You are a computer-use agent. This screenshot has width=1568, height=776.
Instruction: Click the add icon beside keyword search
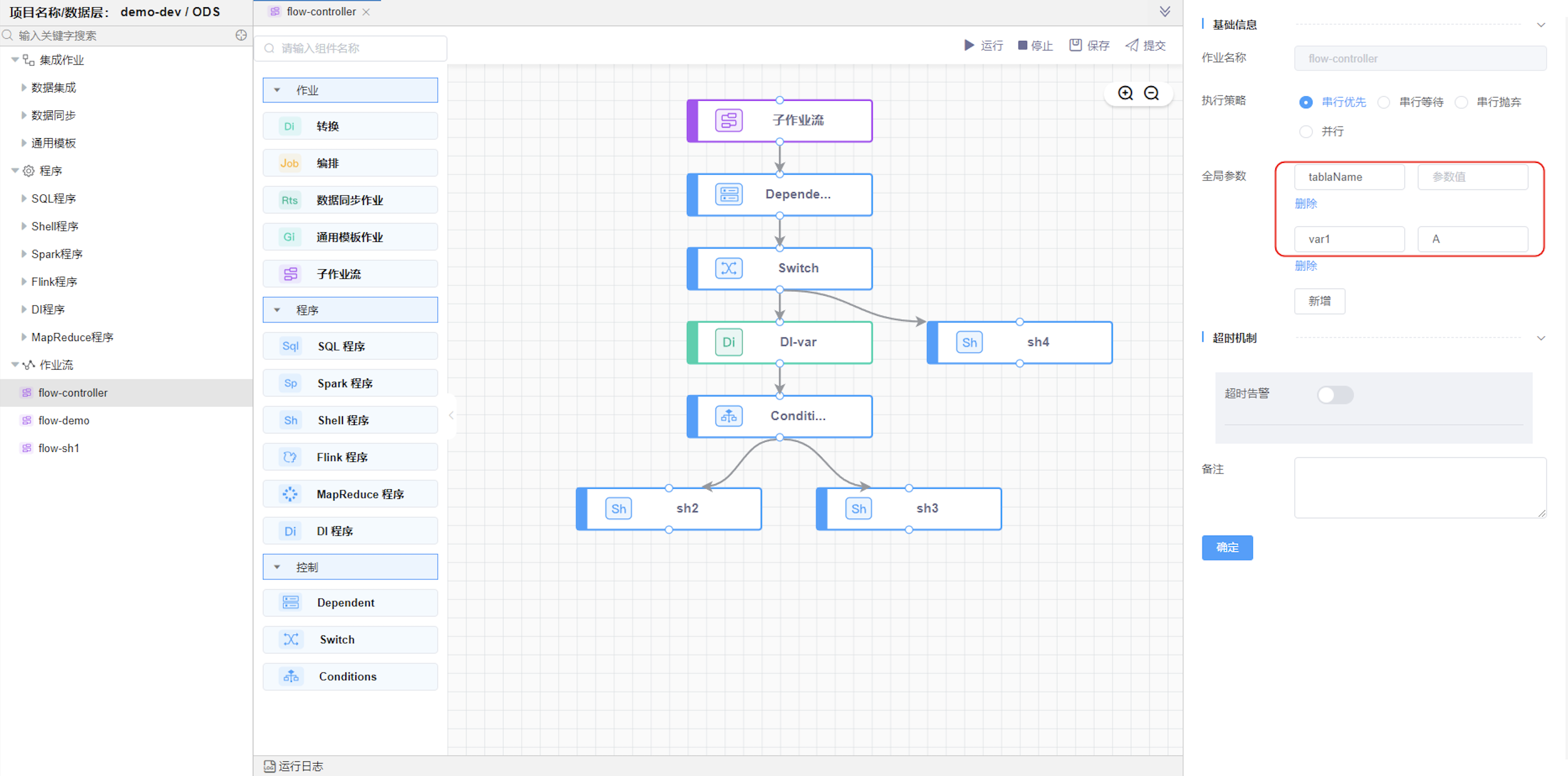(241, 35)
